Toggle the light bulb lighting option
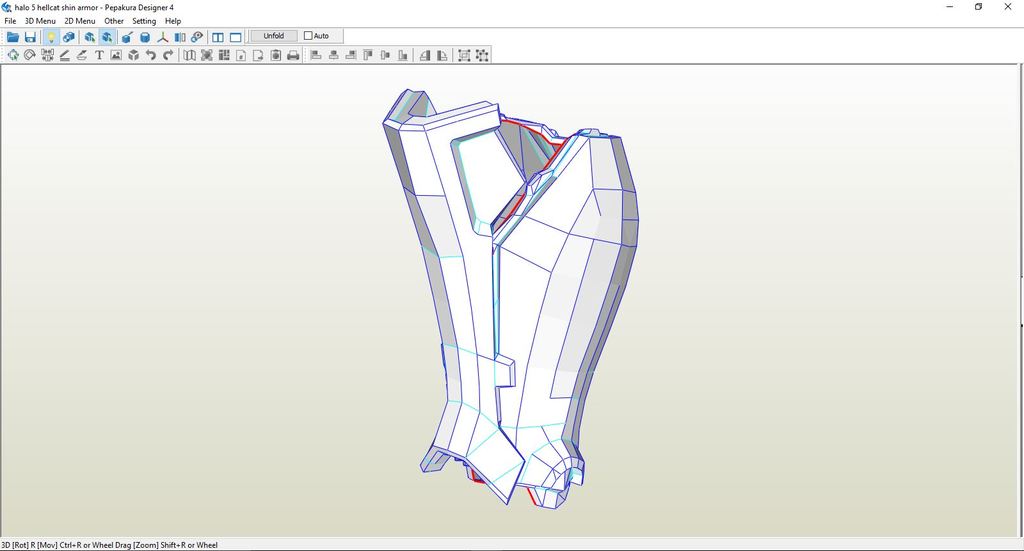1024x551 pixels. click(51, 37)
